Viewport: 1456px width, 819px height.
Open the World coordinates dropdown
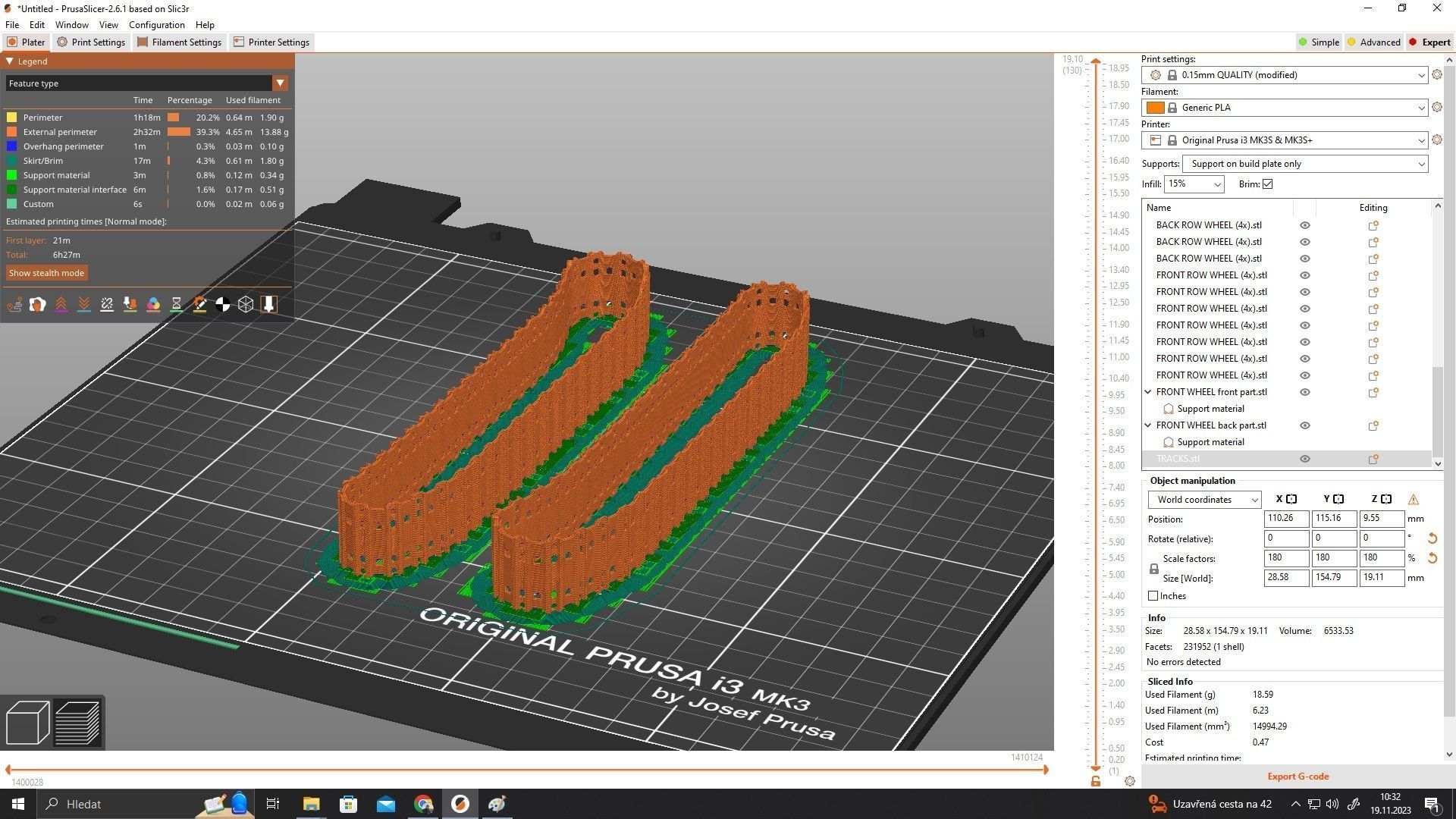click(1204, 500)
